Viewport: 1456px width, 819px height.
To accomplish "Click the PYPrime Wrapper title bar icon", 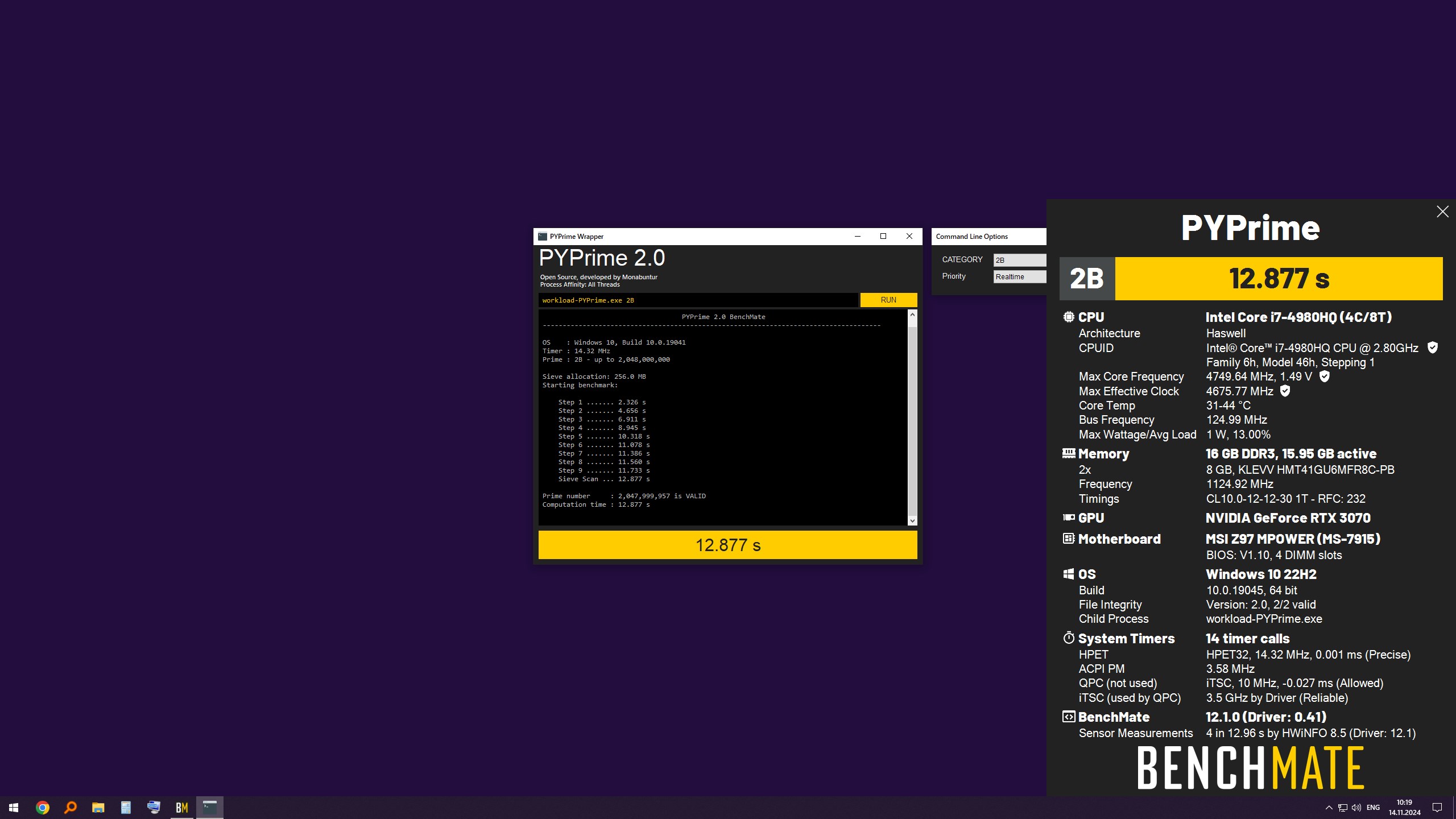I will [x=543, y=237].
